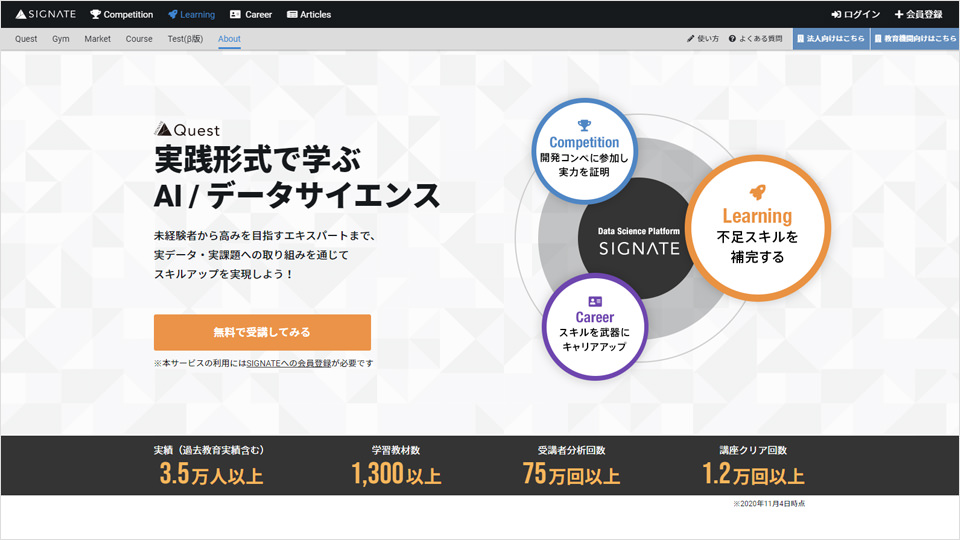Click the ログイン login link
The image size is (960, 540).
coord(856,14)
